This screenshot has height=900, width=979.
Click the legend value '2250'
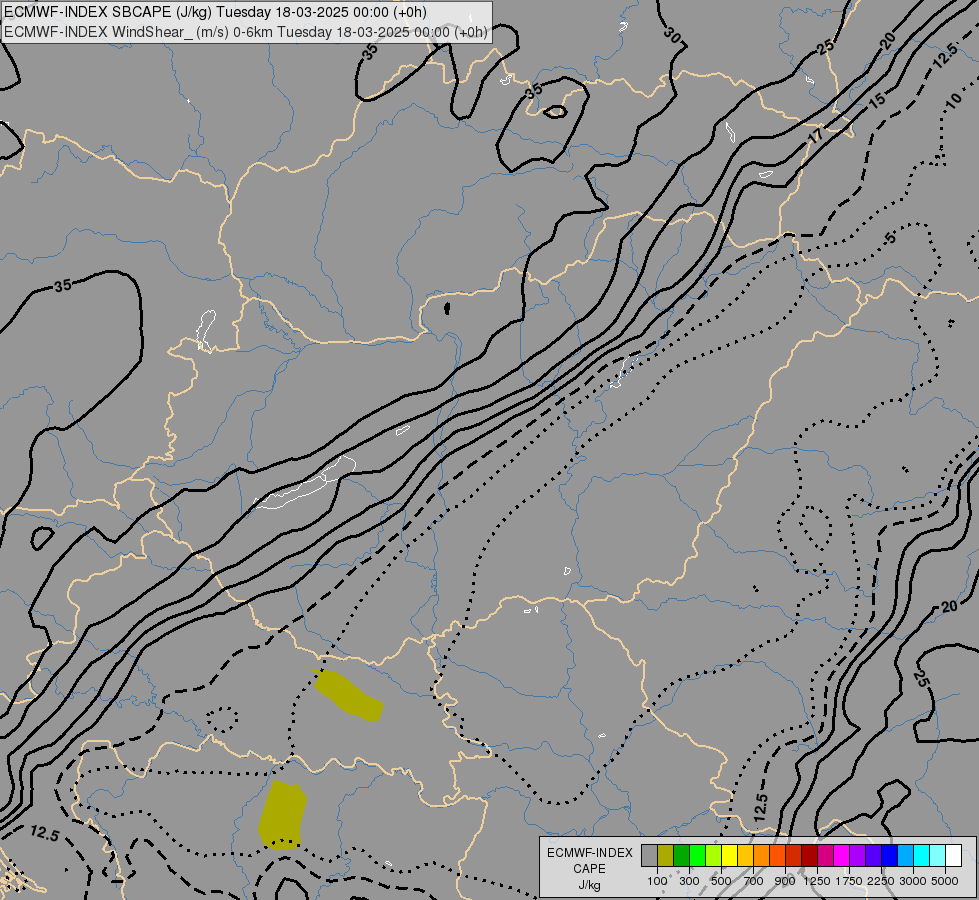pos(881,881)
